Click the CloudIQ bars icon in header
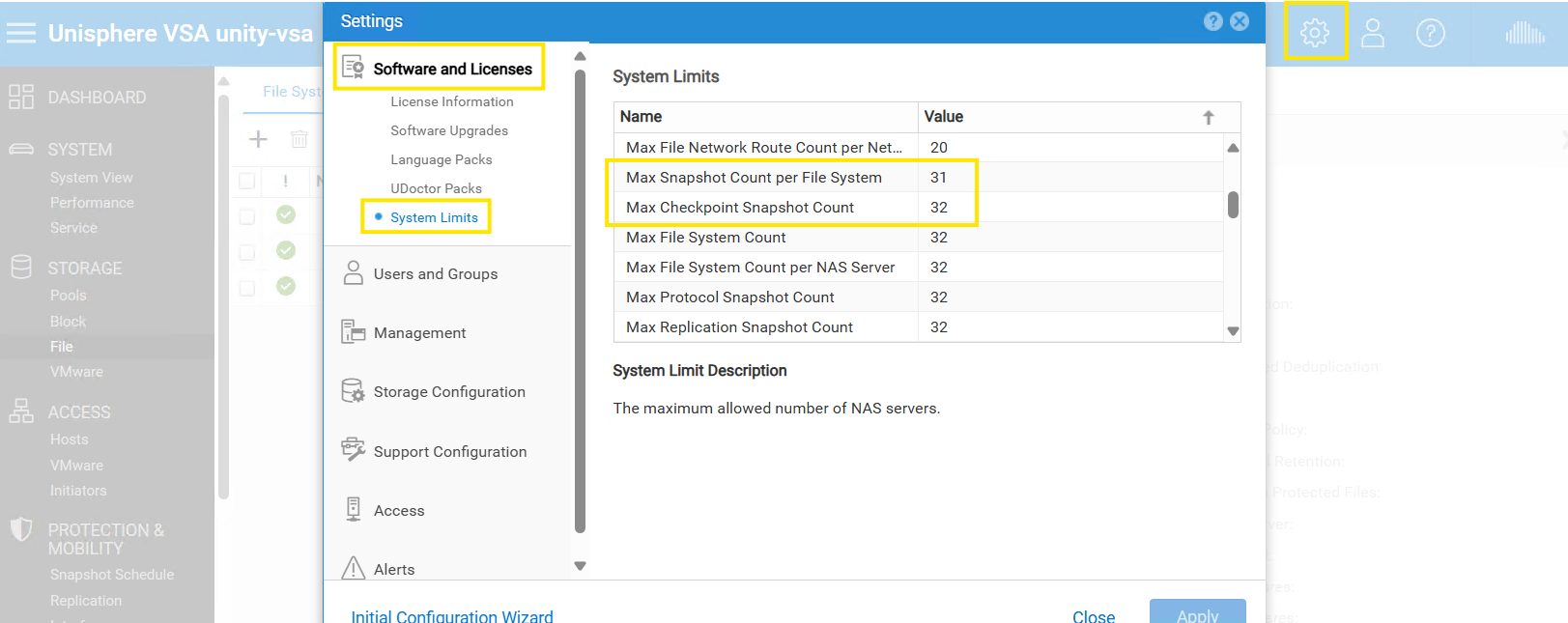 pos(1525,33)
